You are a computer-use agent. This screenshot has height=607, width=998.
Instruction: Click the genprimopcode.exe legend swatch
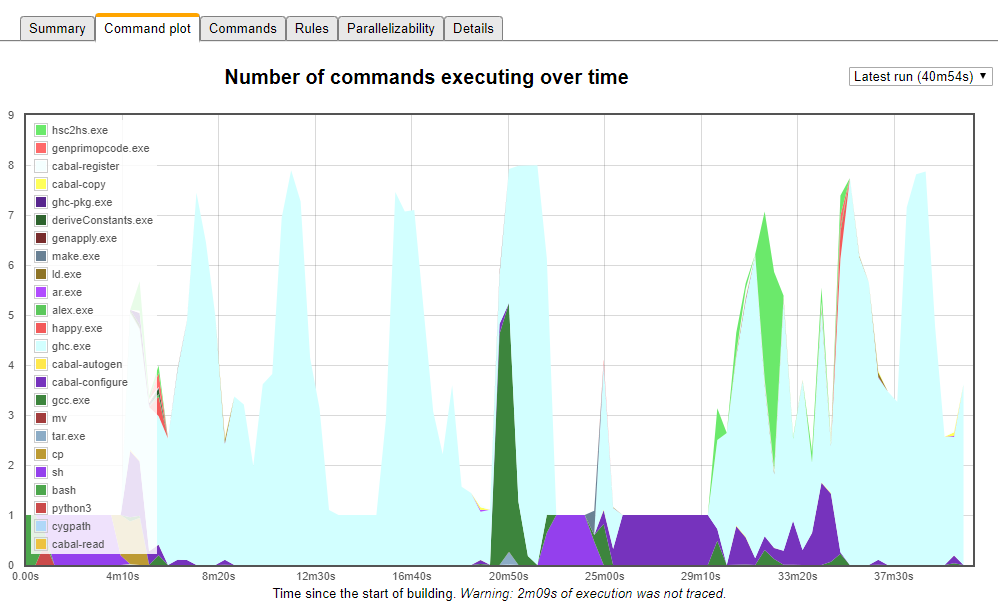pyautogui.click(x=41, y=148)
